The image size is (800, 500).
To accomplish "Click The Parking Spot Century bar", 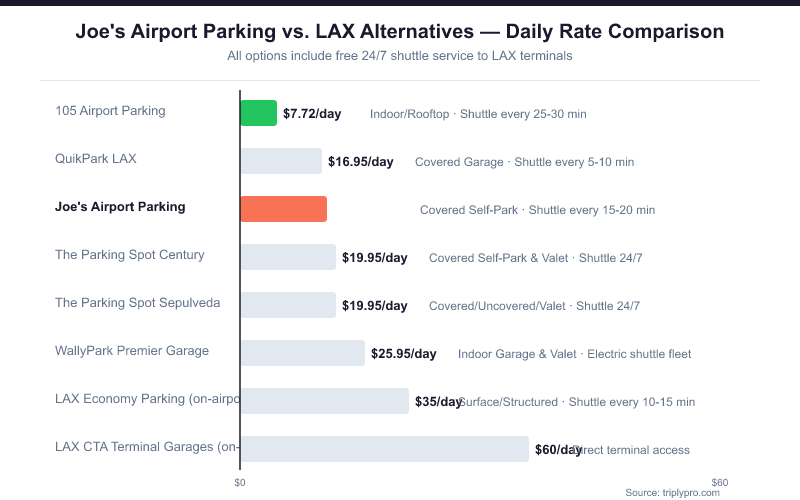I will [288, 257].
